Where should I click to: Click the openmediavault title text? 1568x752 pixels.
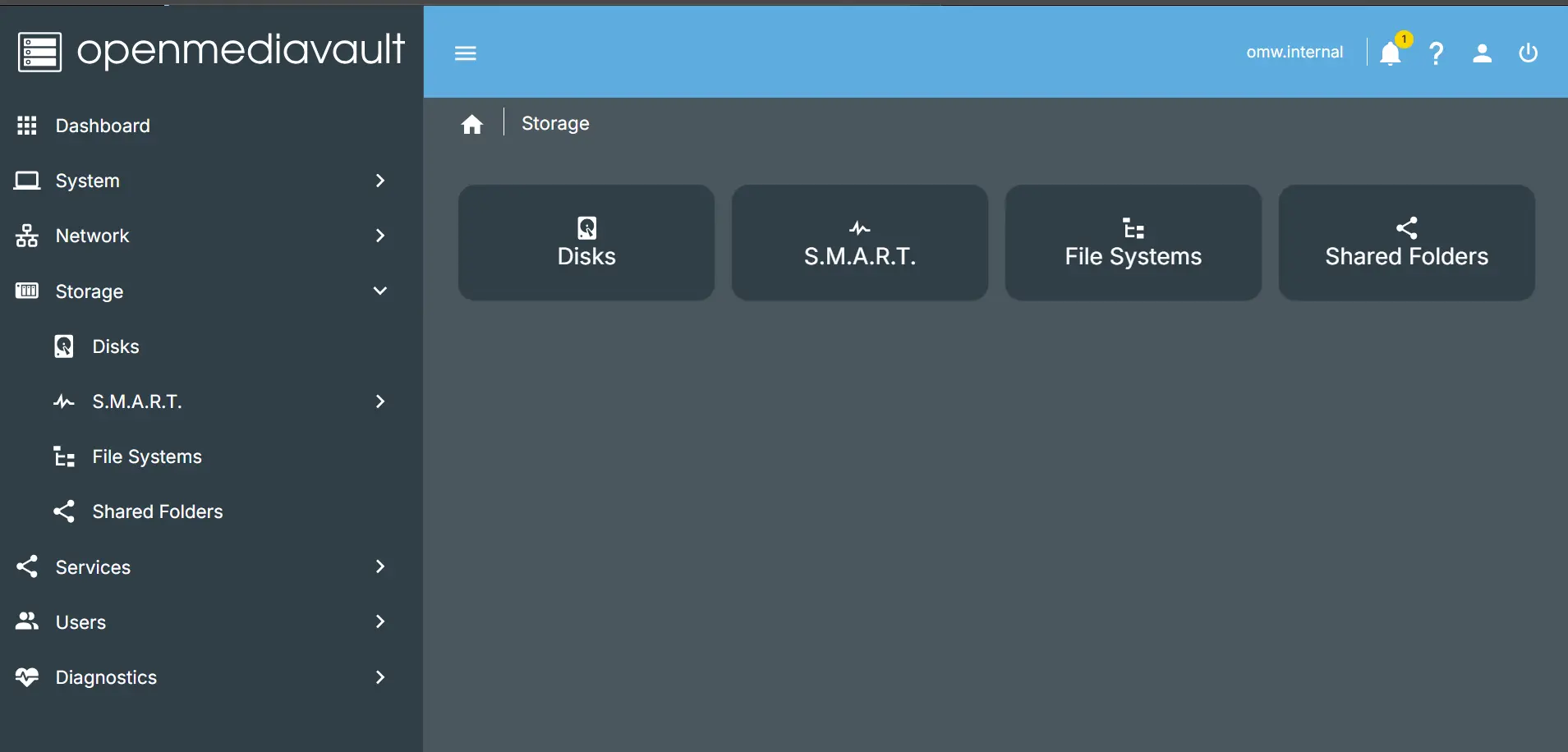pyautogui.click(x=241, y=51)
